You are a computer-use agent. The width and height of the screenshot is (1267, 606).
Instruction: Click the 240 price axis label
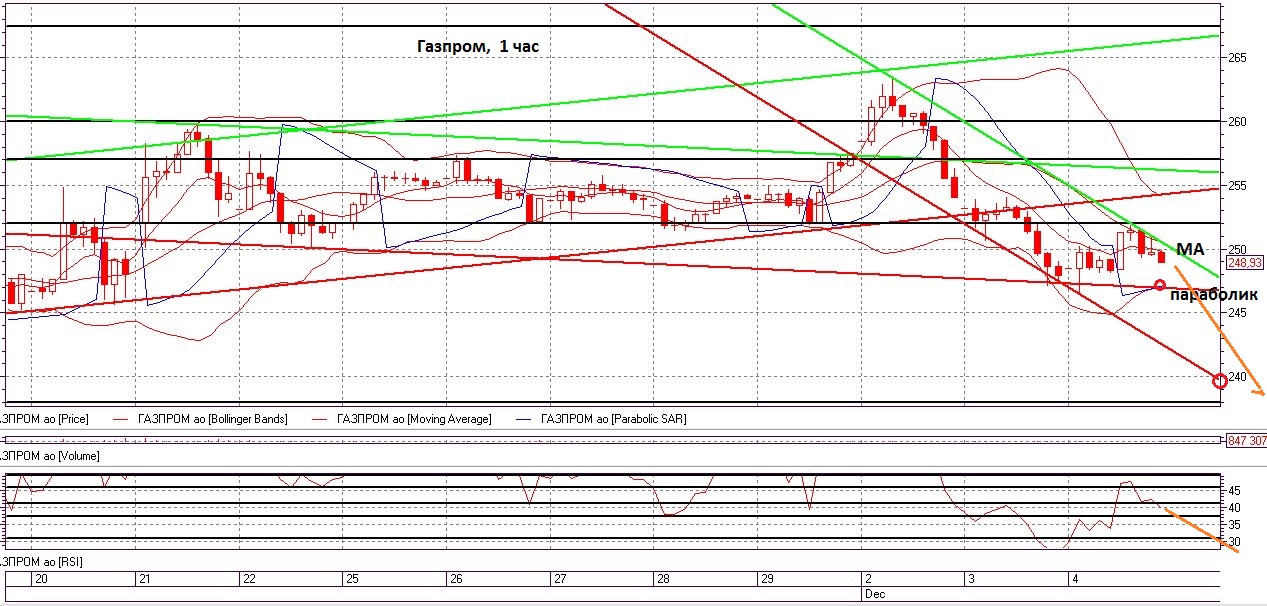pyautogui.click(x=1238, y=378)
